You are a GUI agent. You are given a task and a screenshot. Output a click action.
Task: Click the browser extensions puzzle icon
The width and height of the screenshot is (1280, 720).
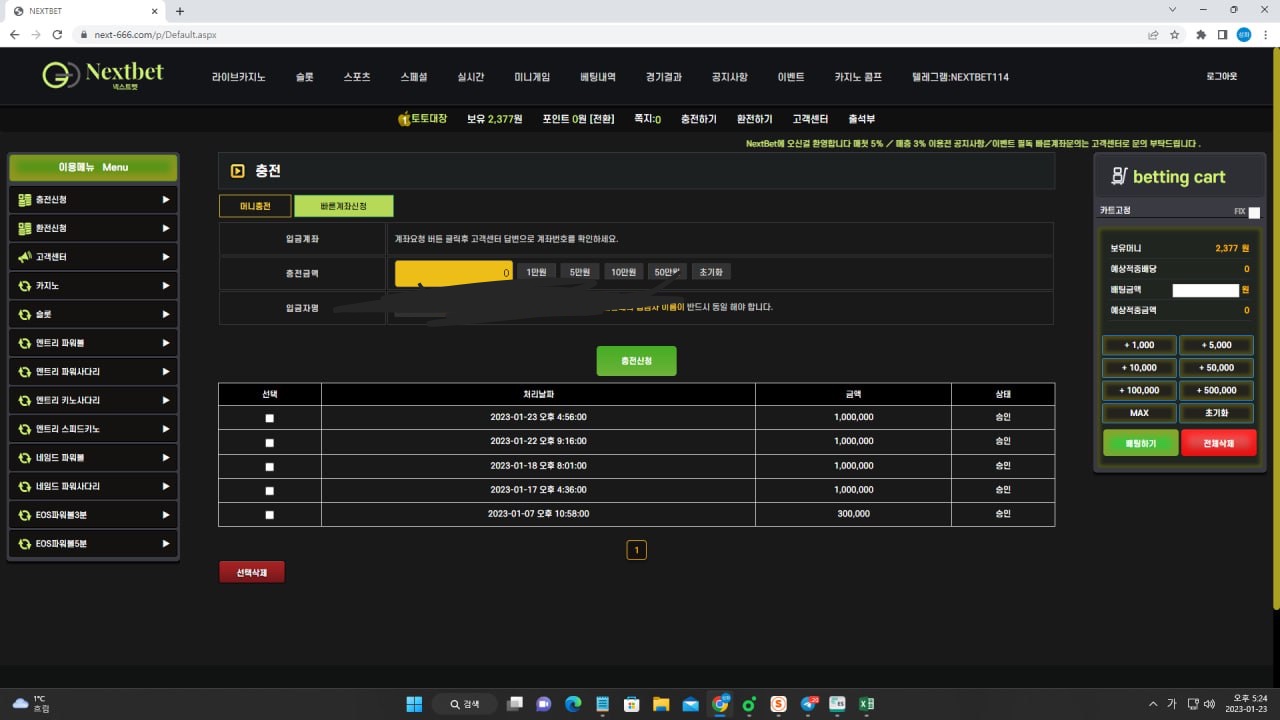(x=1201, y=34)
